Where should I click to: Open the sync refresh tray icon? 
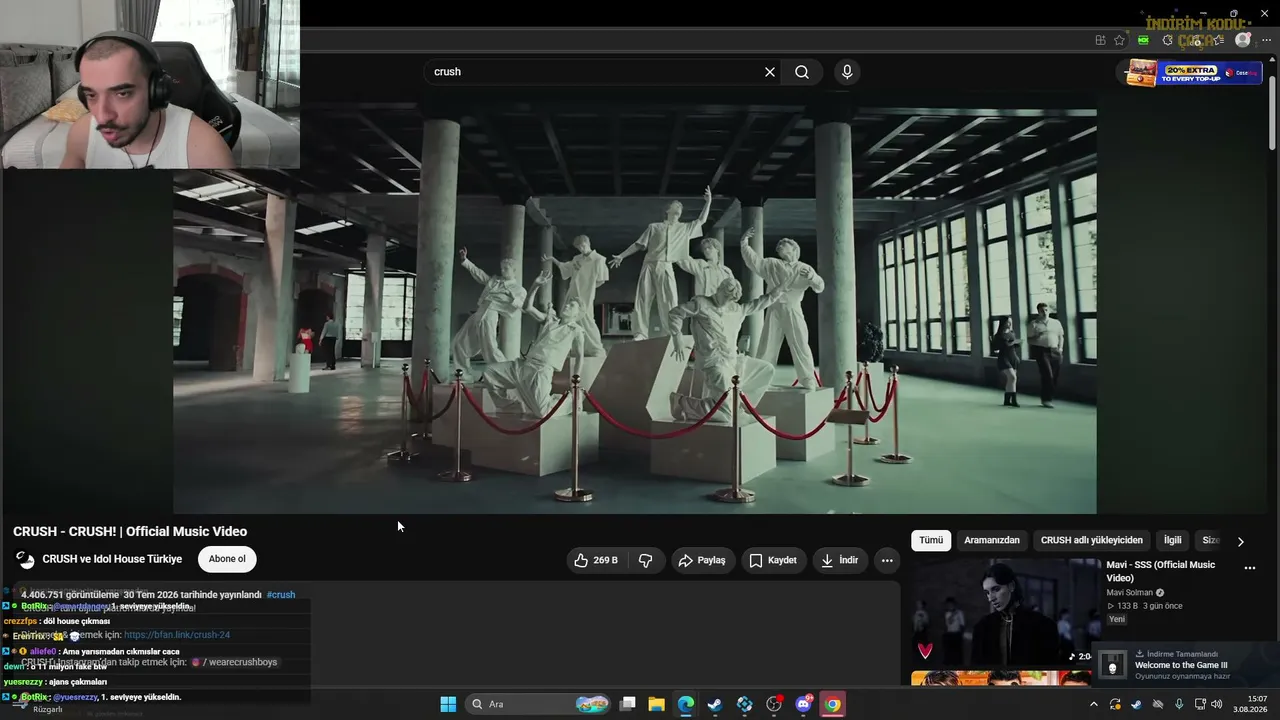1115,704
